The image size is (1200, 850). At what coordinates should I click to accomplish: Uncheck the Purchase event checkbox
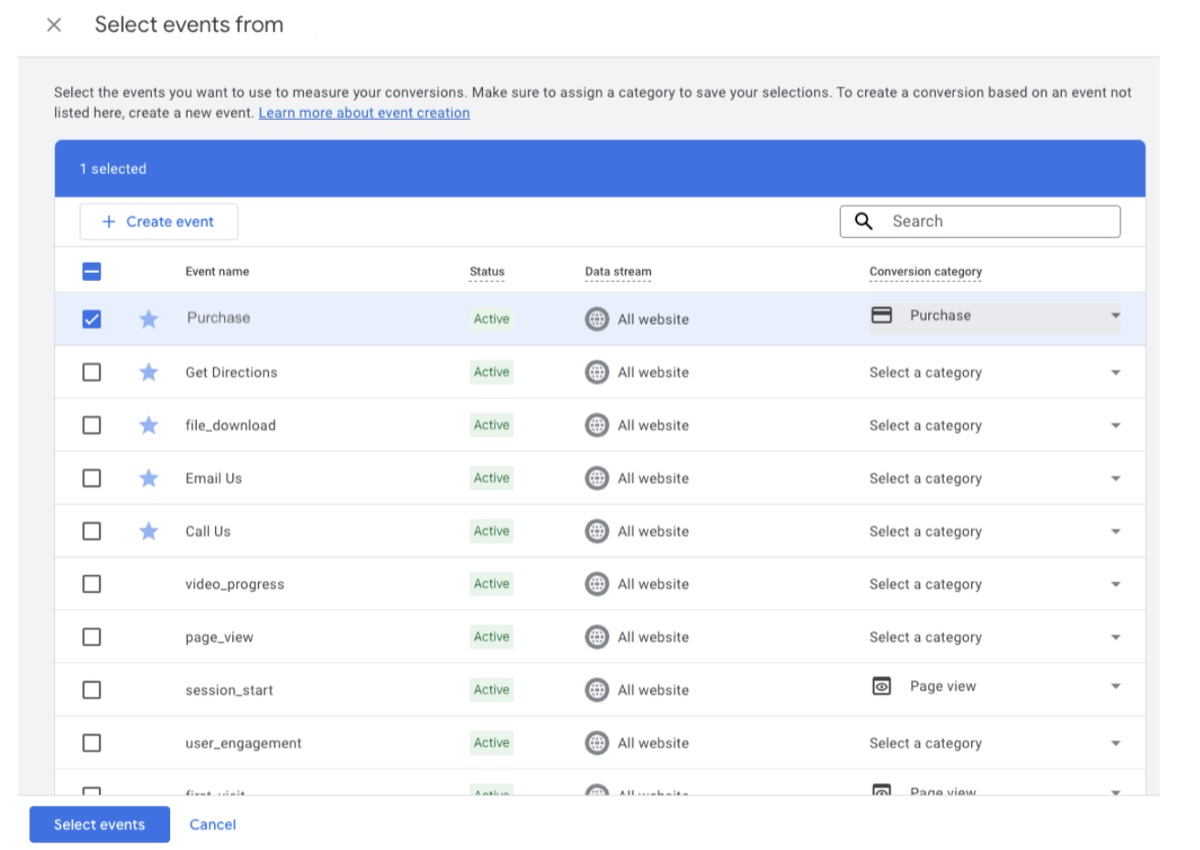(x=91, y=319)
